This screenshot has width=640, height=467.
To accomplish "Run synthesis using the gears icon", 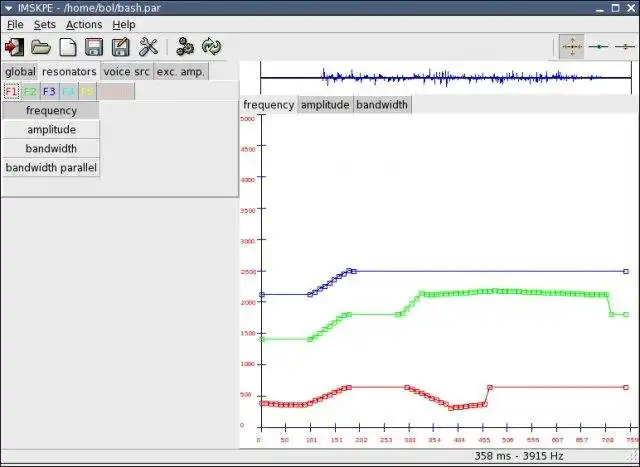I will click(185, 47).
